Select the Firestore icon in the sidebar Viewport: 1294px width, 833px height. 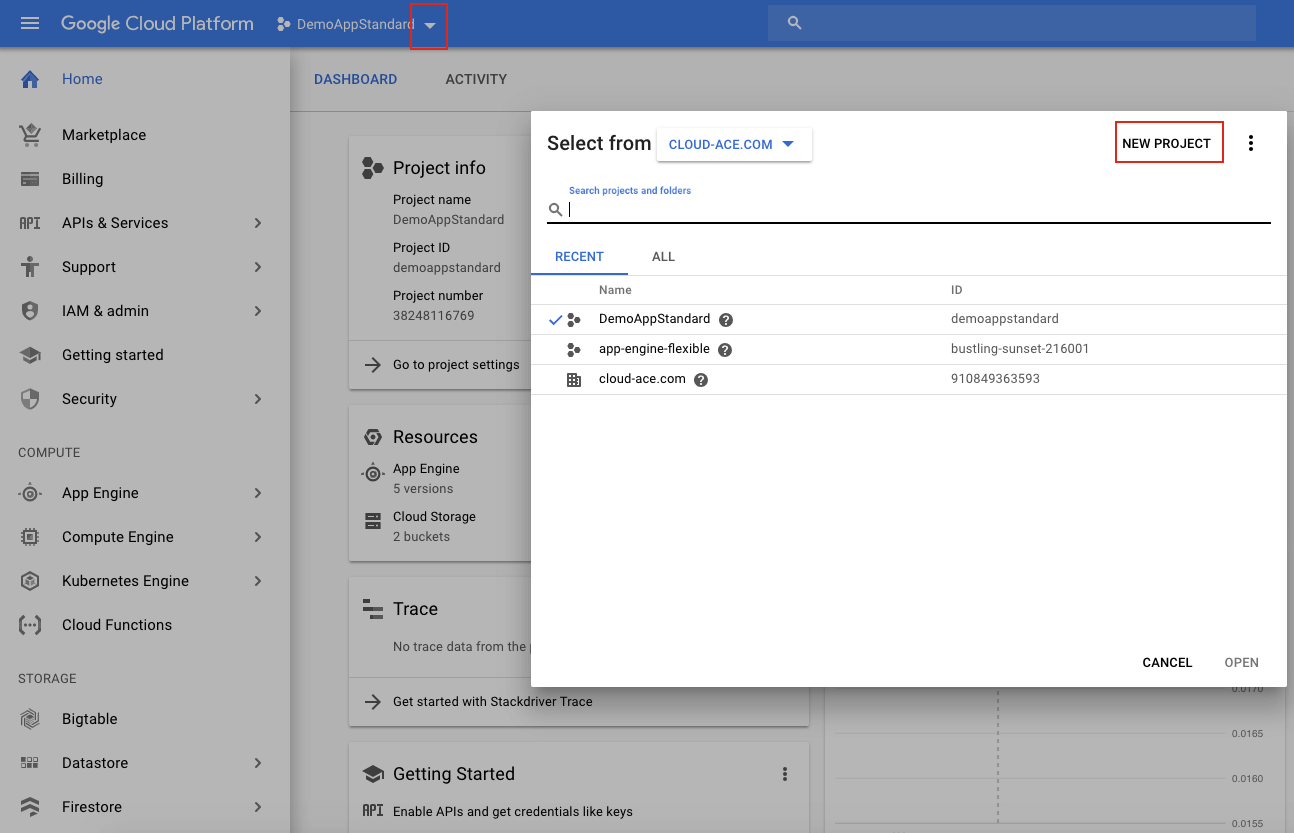pyautogui.click(x=29, y=807)
